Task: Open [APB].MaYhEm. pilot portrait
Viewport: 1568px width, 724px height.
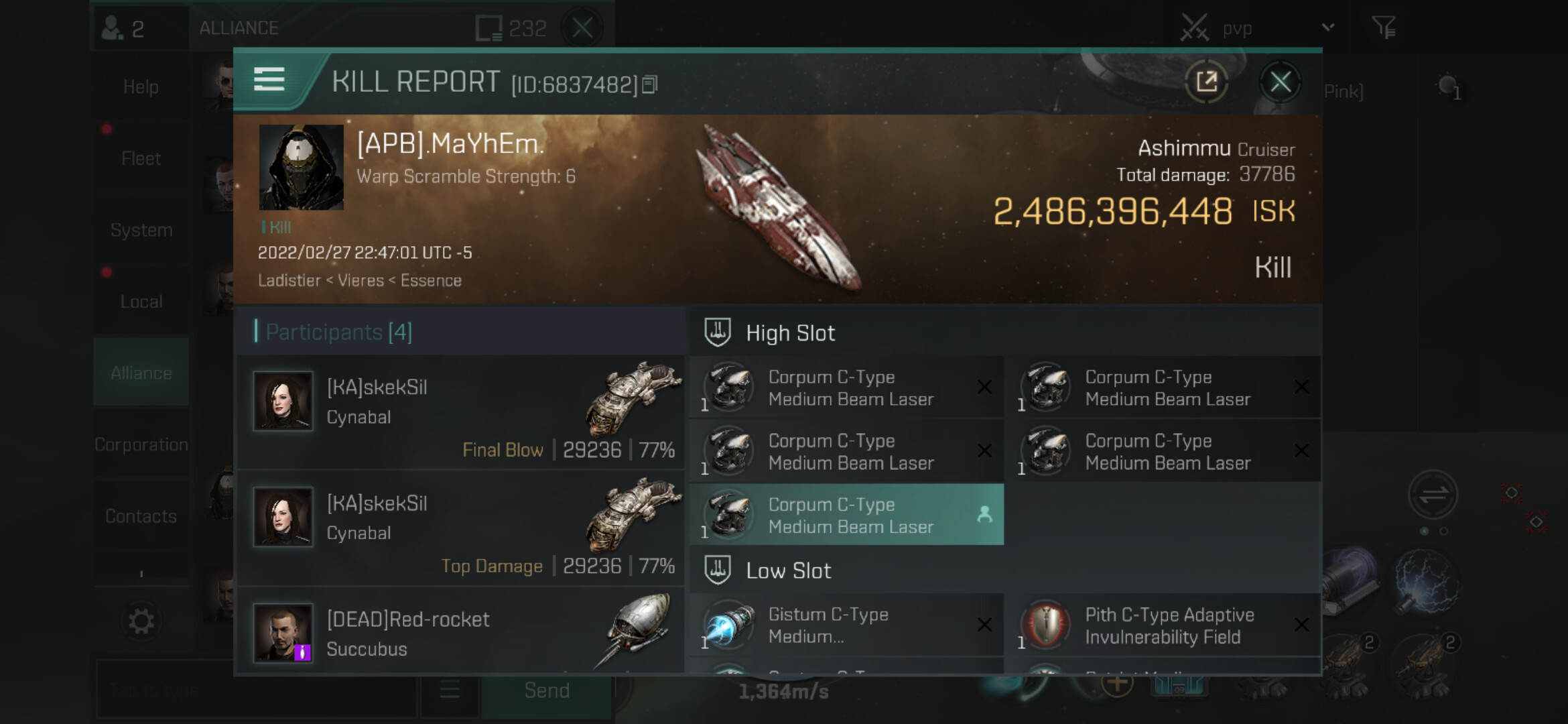Action: pyautogui.click(x=302, y=167)
